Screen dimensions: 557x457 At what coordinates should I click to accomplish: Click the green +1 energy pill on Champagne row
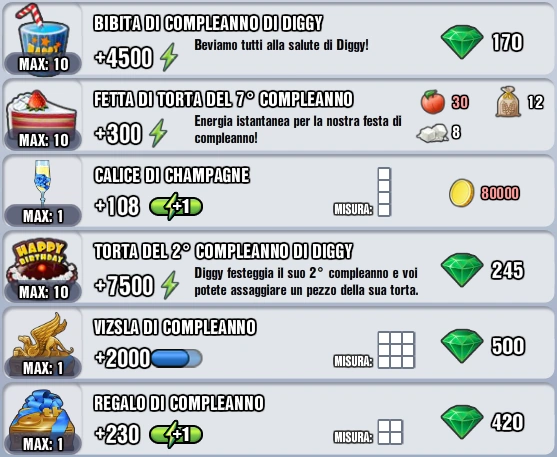pyautogui.click(x=176, y=206)
